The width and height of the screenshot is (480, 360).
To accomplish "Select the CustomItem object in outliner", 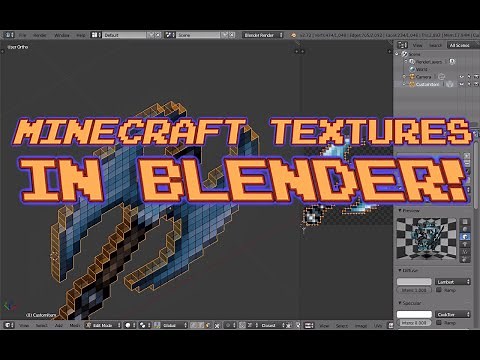I will [x=427, y=84].
